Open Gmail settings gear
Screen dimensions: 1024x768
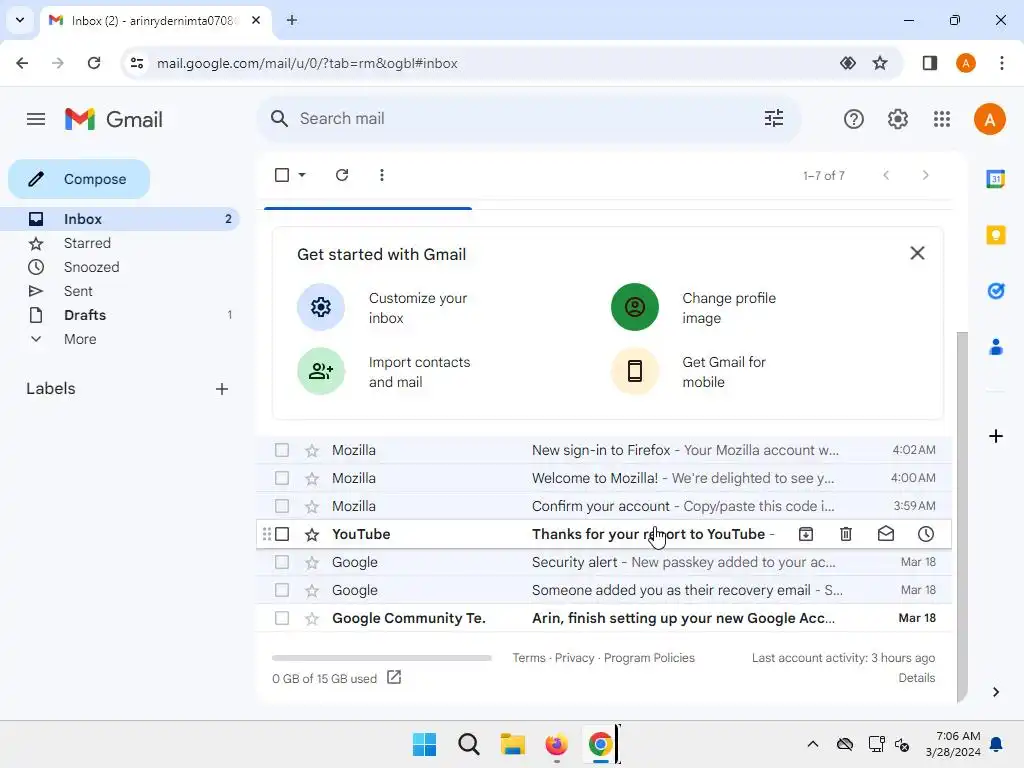pos(898,119)
